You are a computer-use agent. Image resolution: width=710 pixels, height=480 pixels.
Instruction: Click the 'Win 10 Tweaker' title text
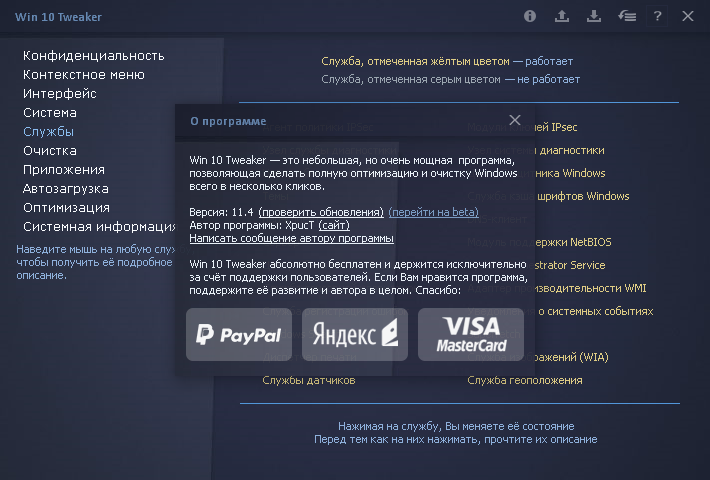tap(58, 17)
